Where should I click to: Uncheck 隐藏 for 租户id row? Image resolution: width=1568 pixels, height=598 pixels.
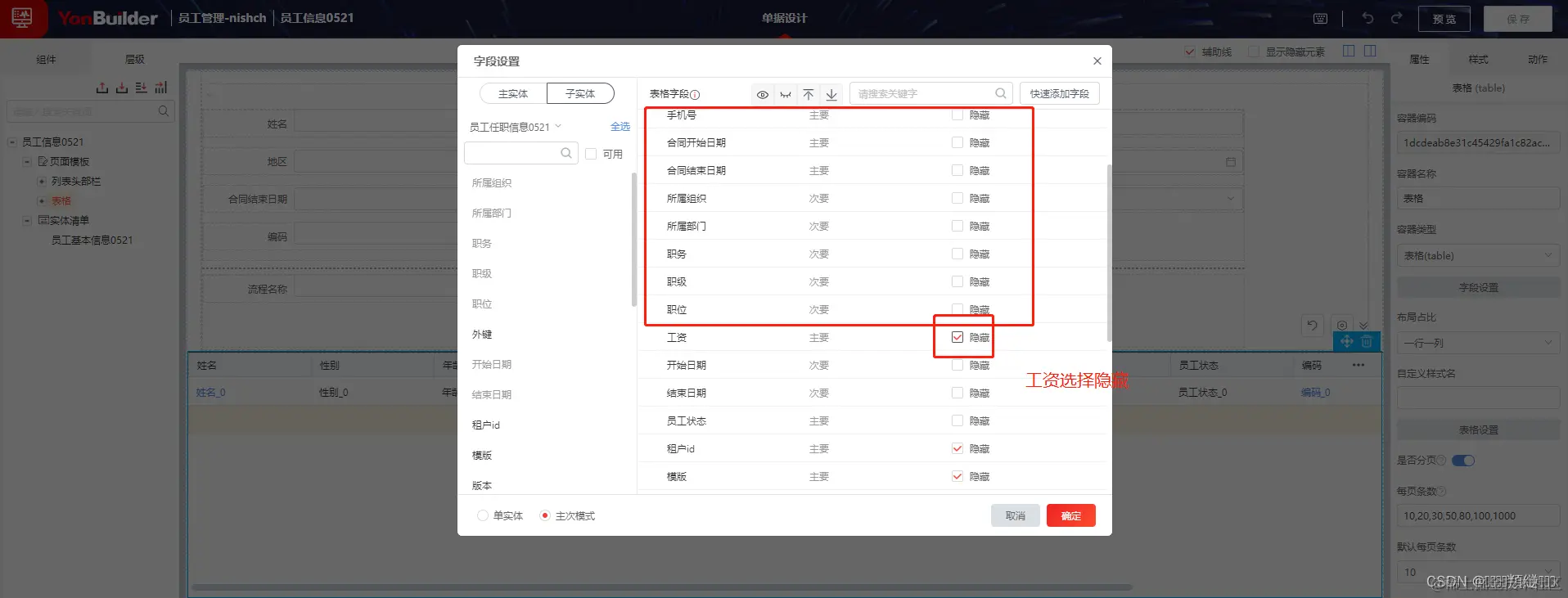(957, 448)
